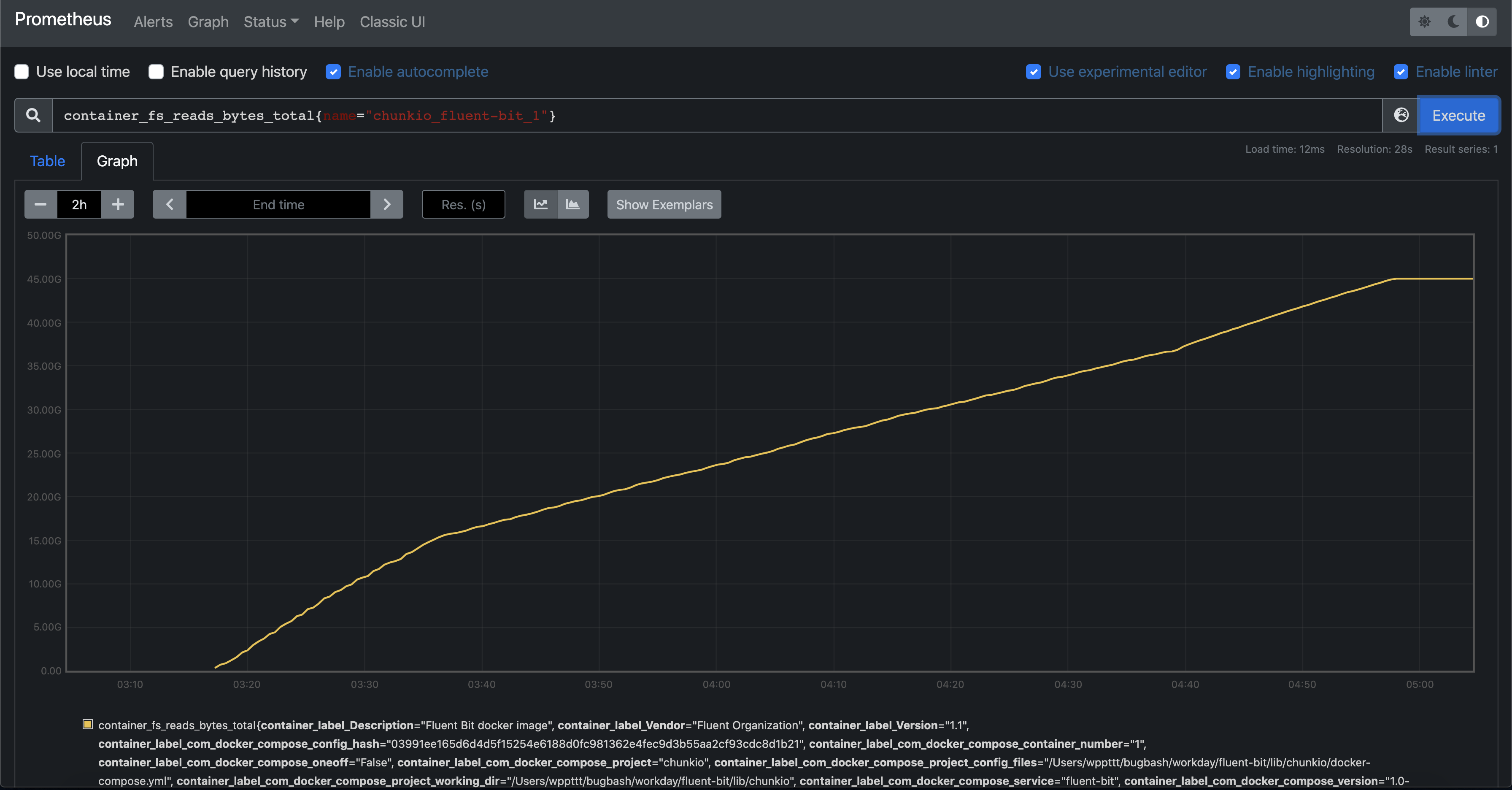Select the stacked graph display icon

coord(573,204)
